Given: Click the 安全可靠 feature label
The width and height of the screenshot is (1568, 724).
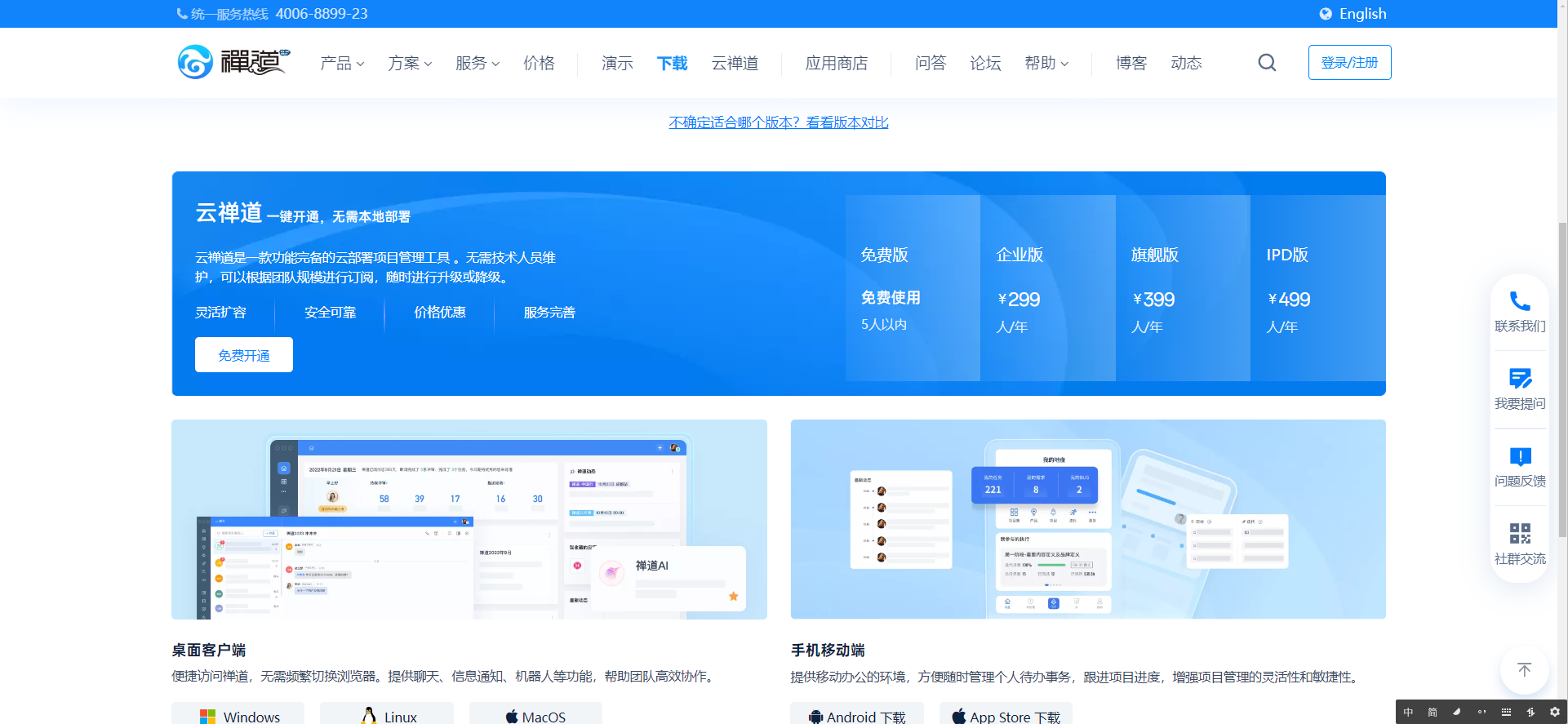Looking at the screenshot, I should pos(330,313).
